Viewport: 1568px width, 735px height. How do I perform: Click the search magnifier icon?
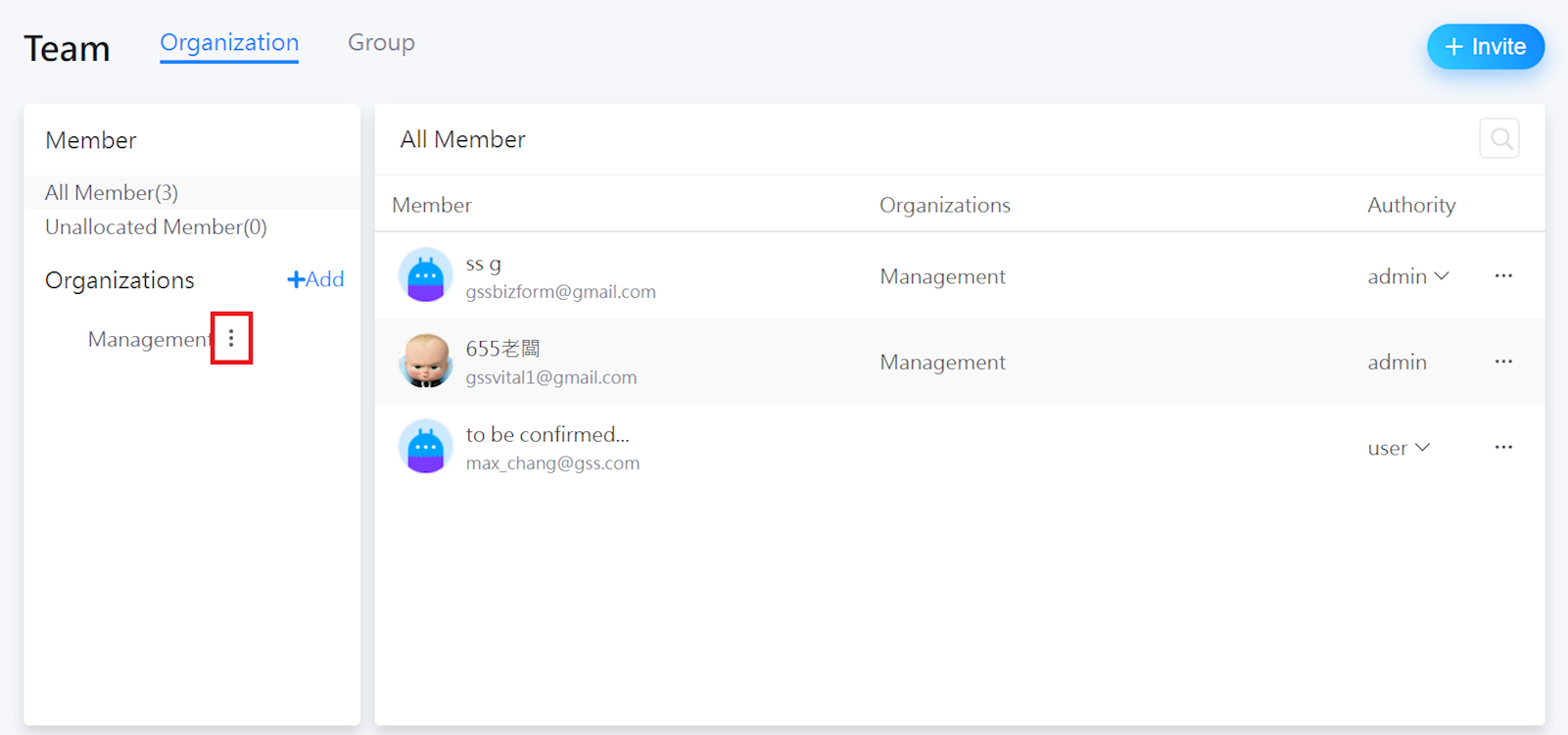click(x=1499, y=139)
